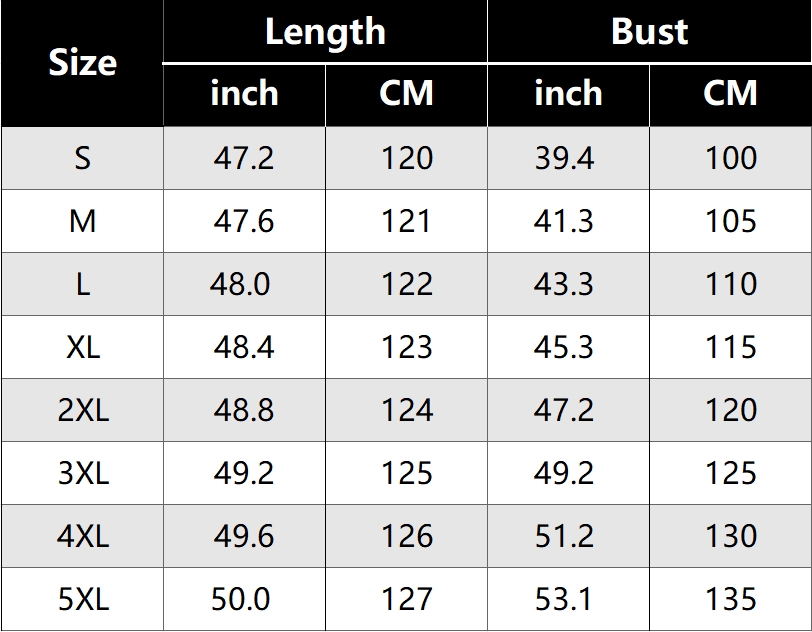
Task: Select the 39.4 bust inch value
Action: 564,158
